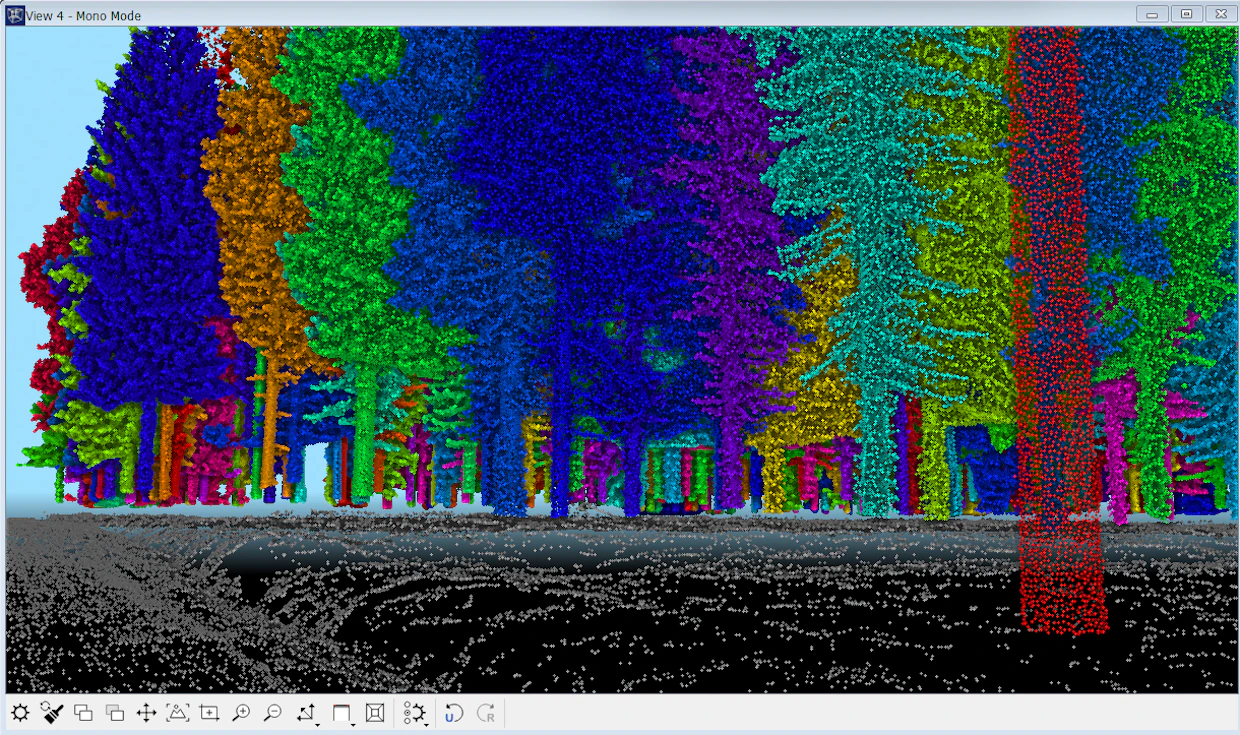The height and width of the screenshot is (735, 1240).
Task: Click the redo view (R) arrow
Action: pos(486,713)
